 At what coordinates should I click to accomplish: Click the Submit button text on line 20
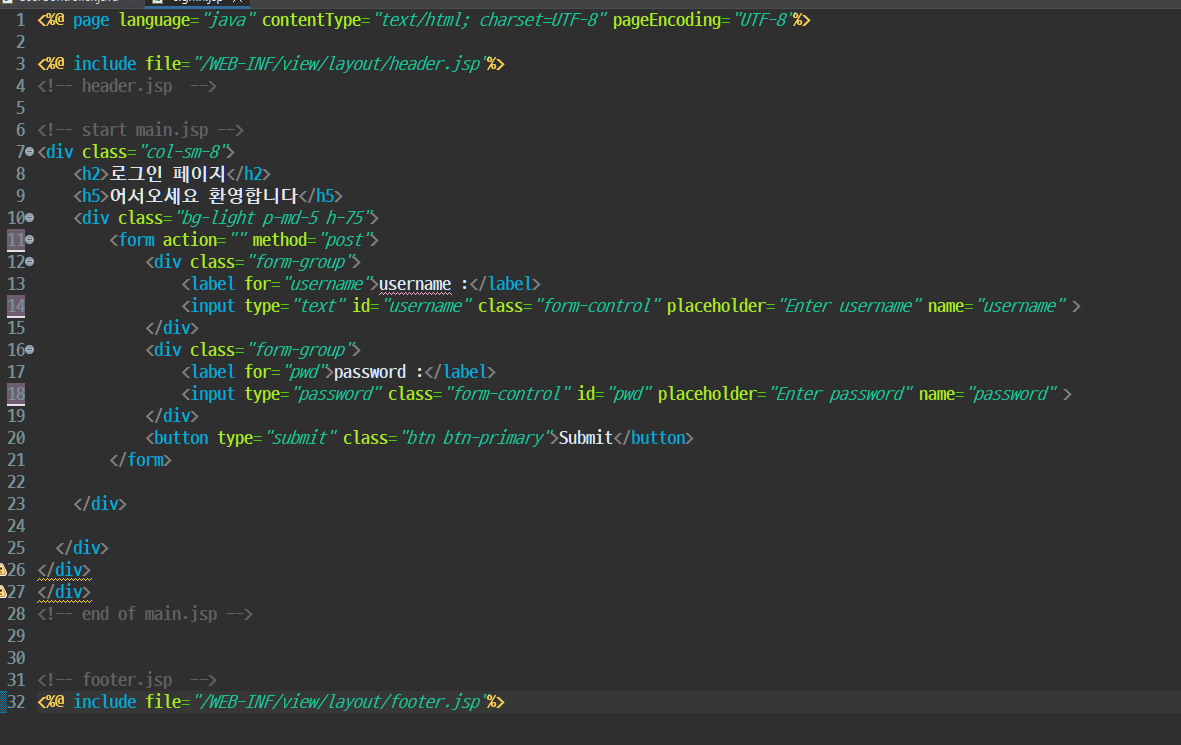585,438
